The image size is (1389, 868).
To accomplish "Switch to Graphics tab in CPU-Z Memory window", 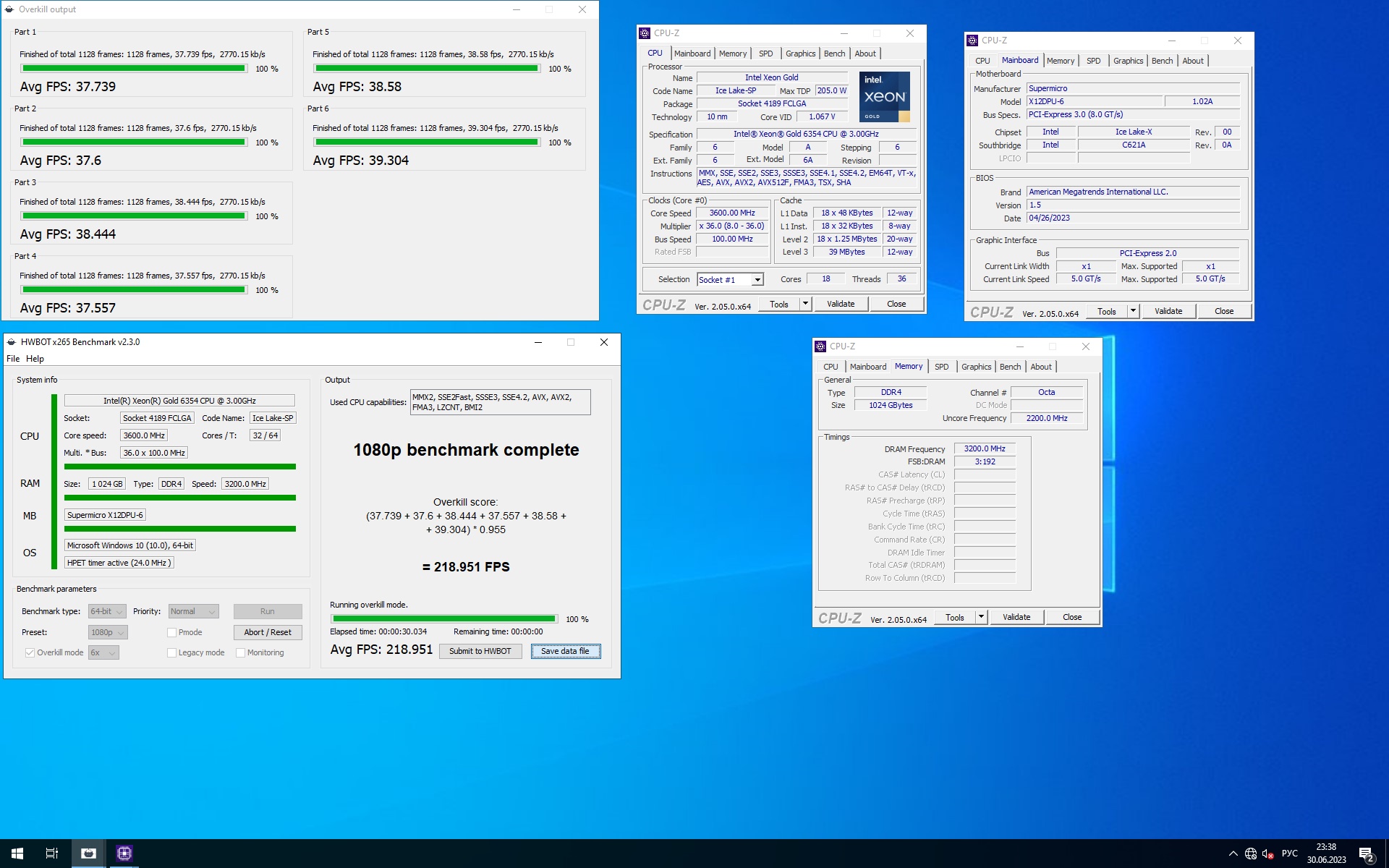I will [976, 367].
